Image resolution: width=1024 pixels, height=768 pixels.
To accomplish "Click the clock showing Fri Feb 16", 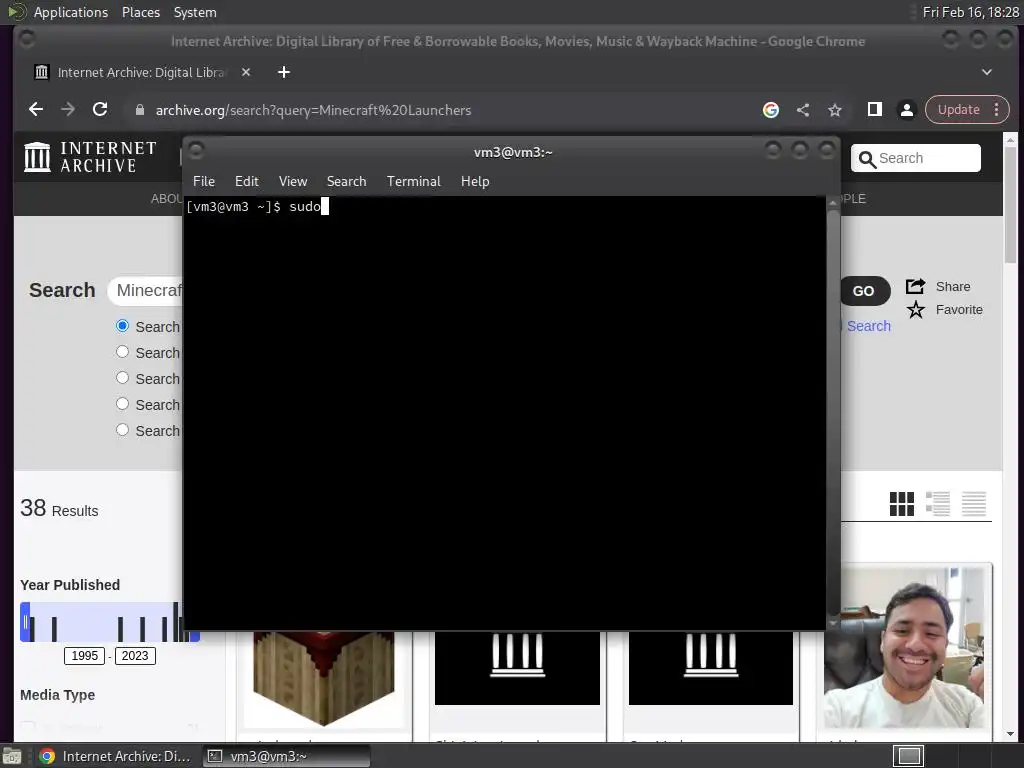I will tap(970, 12).
